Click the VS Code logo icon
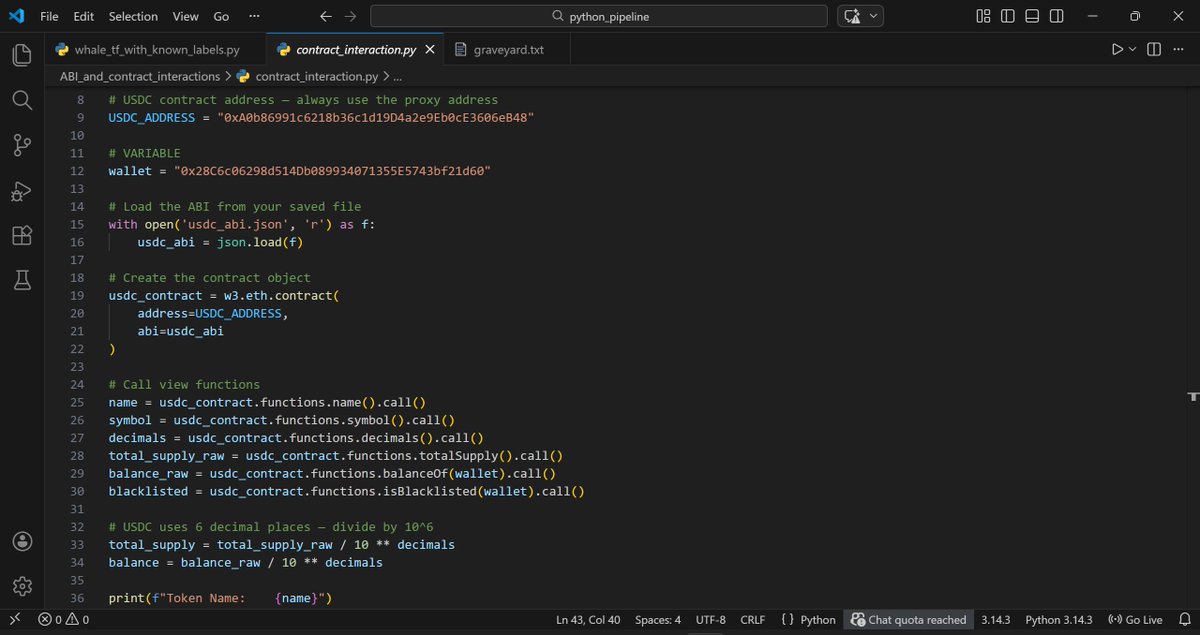Screen dimensions: 1200x635 click(16, 16)
